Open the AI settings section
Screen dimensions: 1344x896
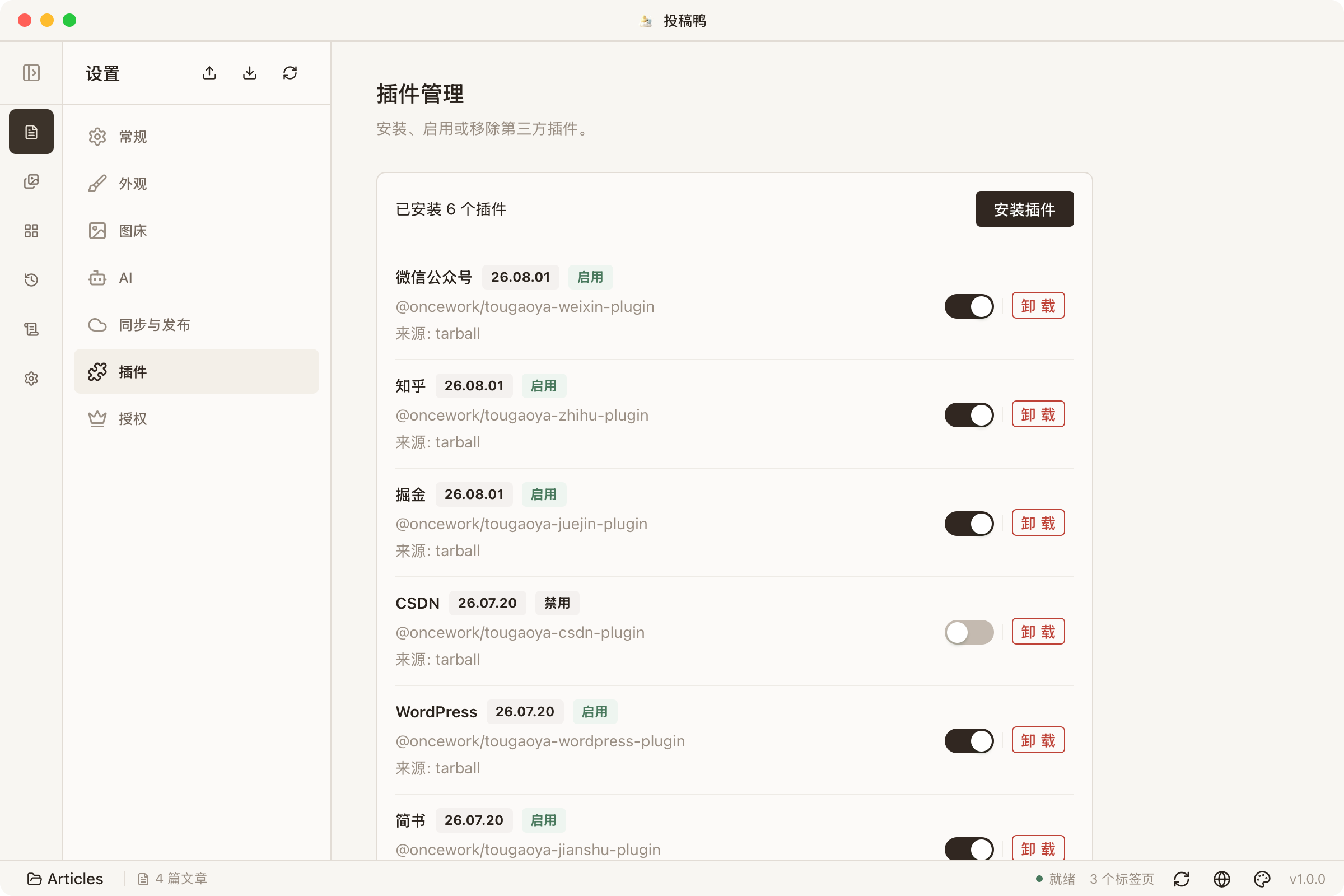197,278
